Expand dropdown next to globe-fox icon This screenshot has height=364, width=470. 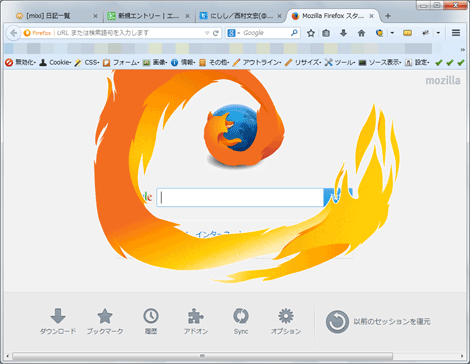pyautogui.click(x=392, y=33)
